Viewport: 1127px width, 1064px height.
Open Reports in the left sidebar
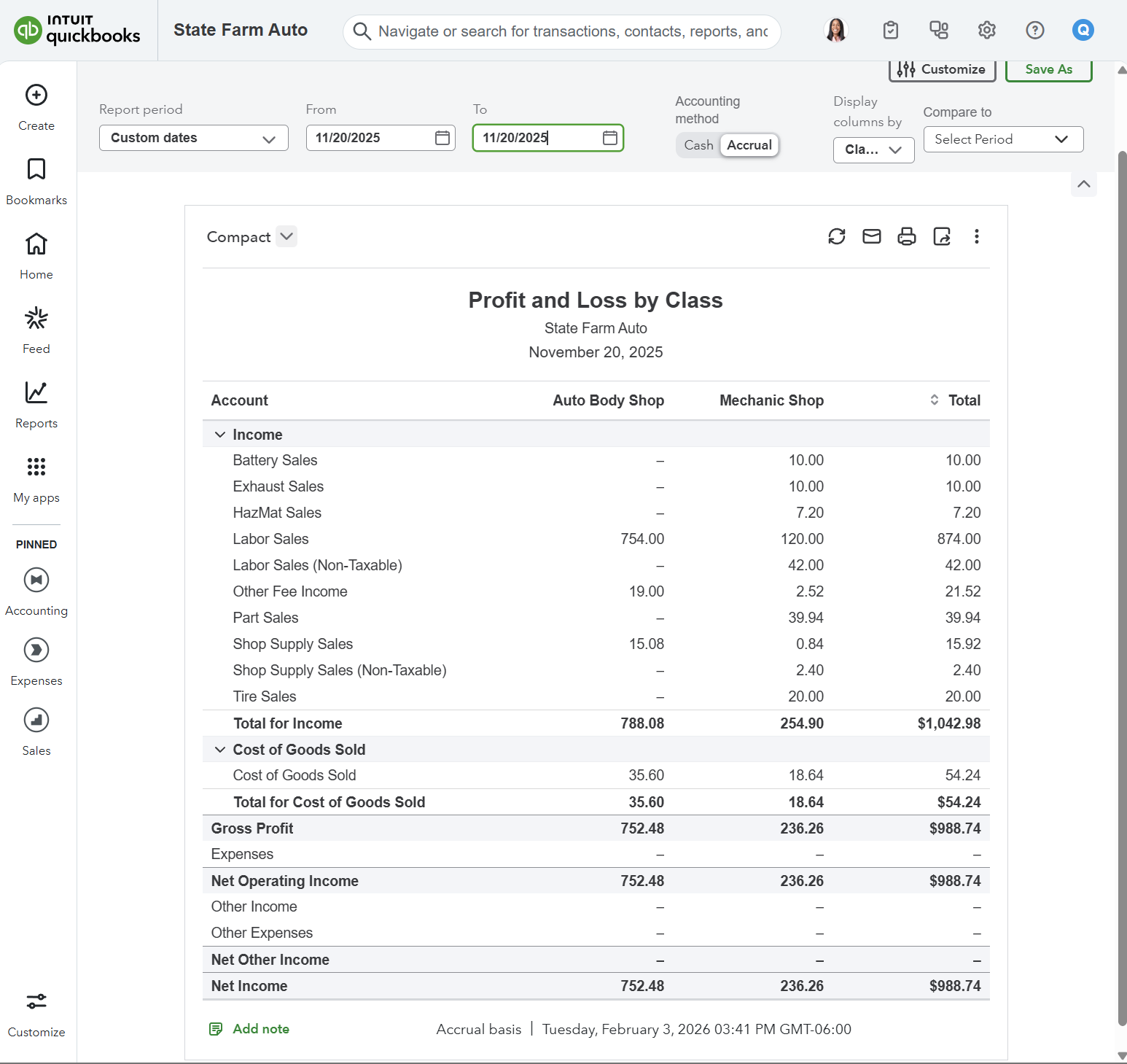(36, 404)
